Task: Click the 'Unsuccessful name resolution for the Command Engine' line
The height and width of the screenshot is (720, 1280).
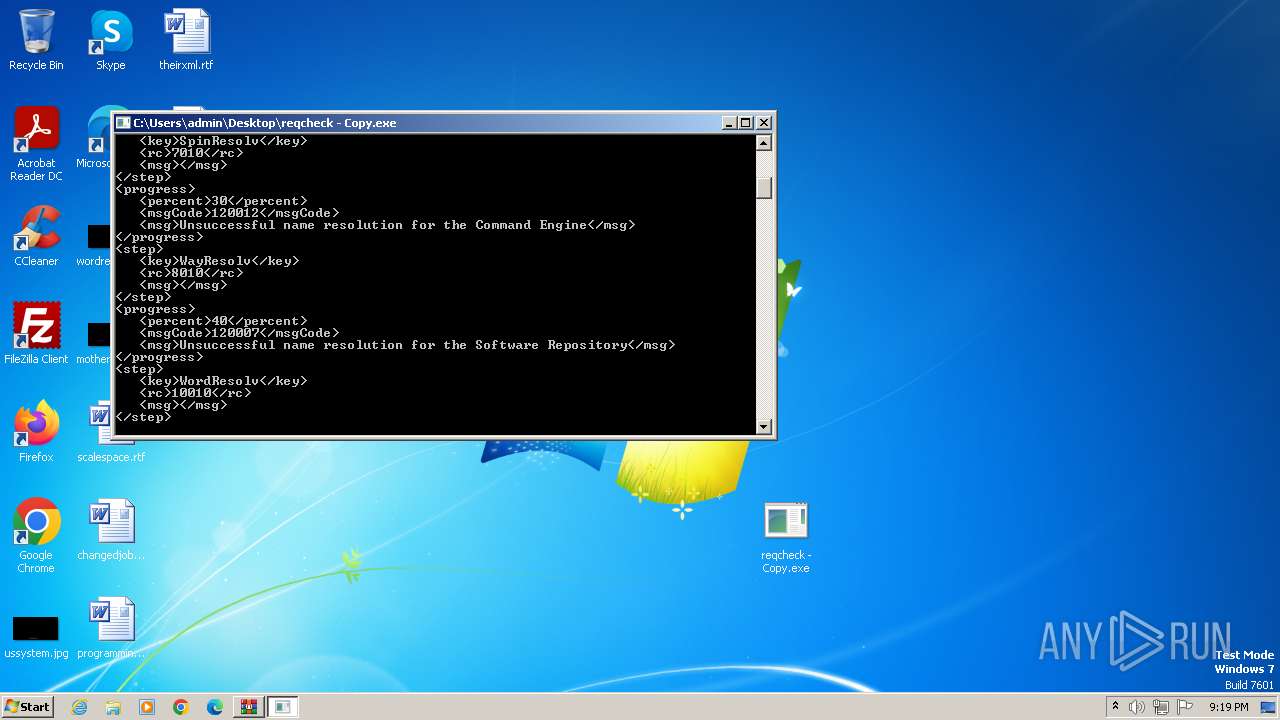Action: point(387,225)
